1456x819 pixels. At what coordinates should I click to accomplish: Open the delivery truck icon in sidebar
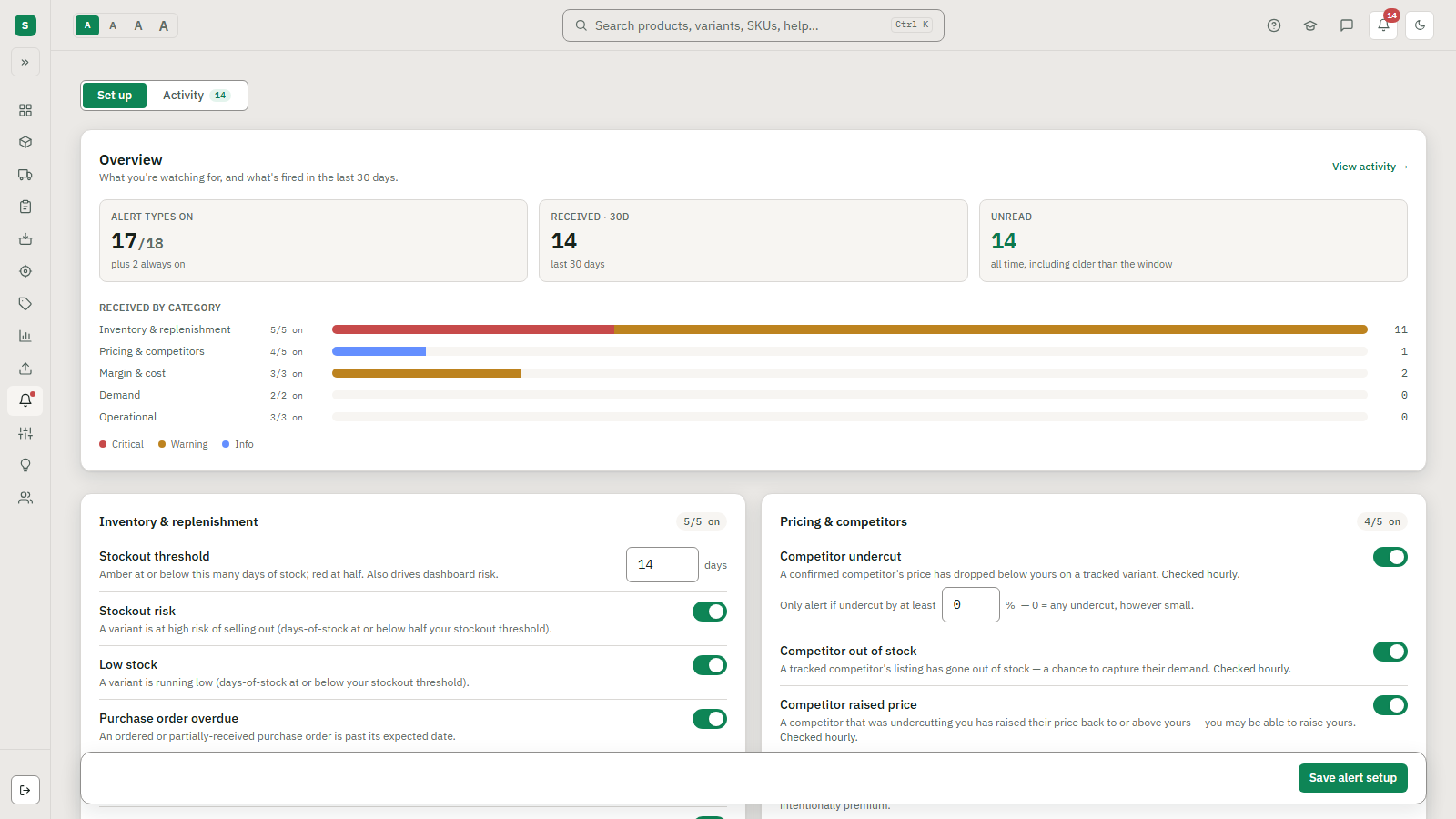pyautogui.click(x=25, y=175)
